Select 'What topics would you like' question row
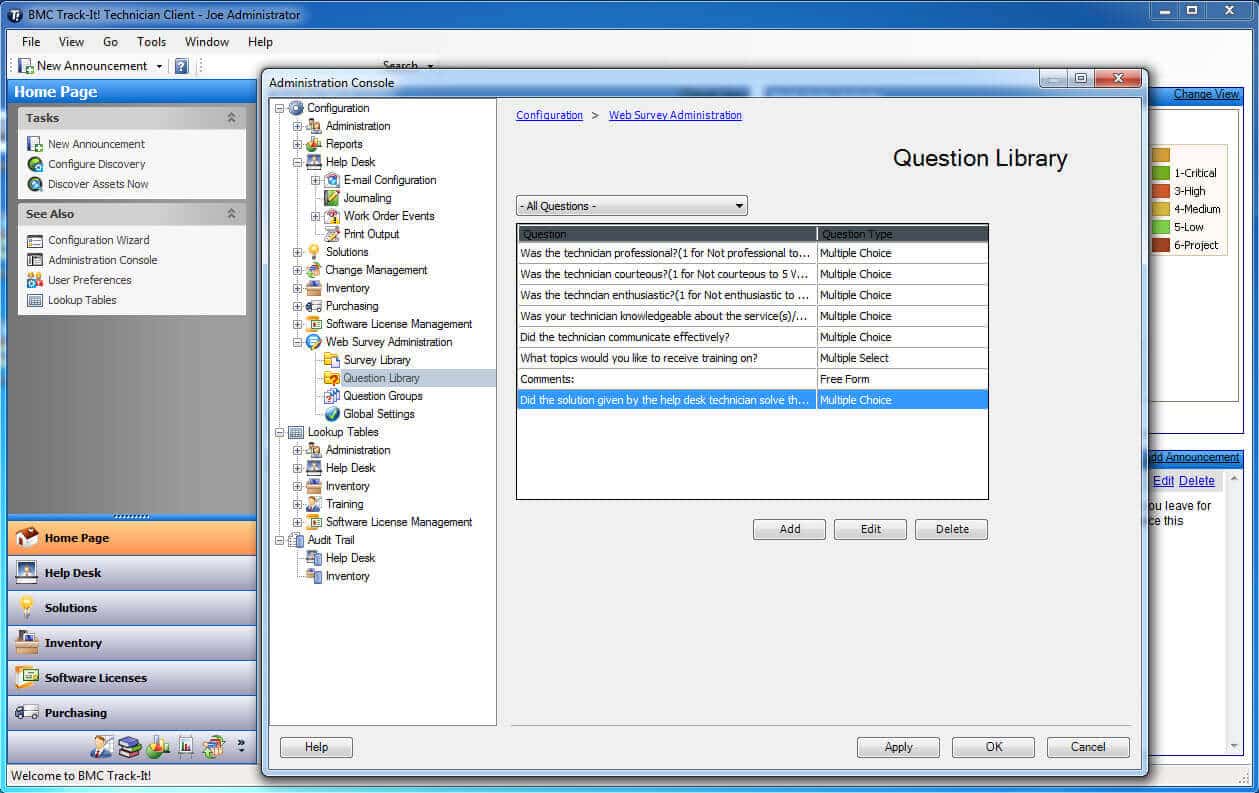Screen dimensions: 1259x793 [x=752, y=358]
